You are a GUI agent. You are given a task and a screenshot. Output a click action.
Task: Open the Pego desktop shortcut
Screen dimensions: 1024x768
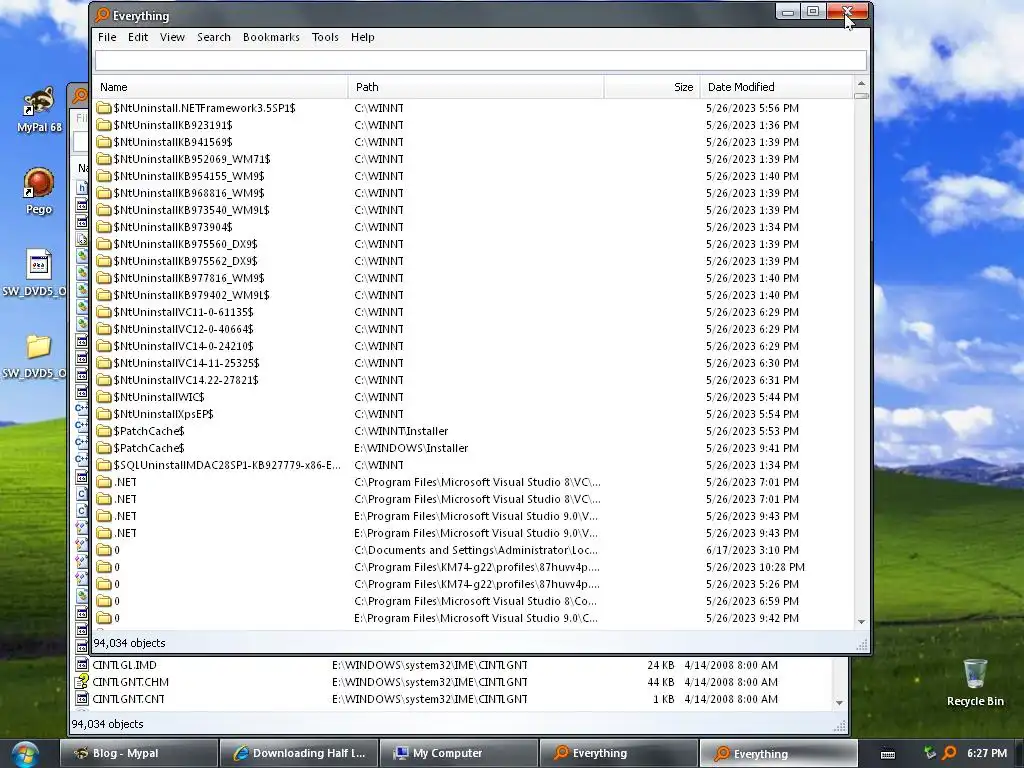click(39, 191)
